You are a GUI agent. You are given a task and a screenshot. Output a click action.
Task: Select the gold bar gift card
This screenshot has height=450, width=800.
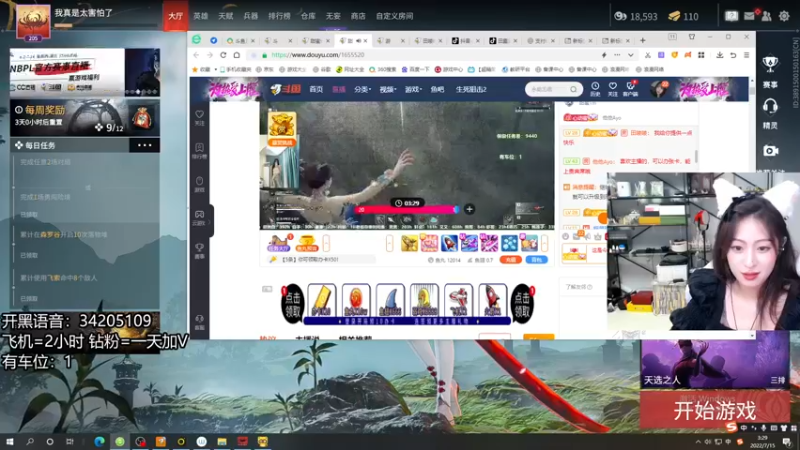[321, 300]
